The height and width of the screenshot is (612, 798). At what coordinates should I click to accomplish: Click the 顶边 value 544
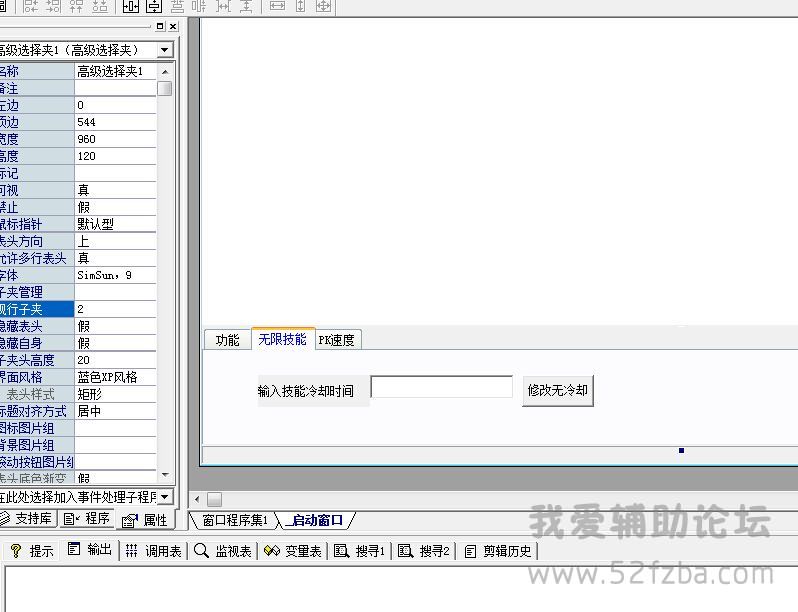116,122
